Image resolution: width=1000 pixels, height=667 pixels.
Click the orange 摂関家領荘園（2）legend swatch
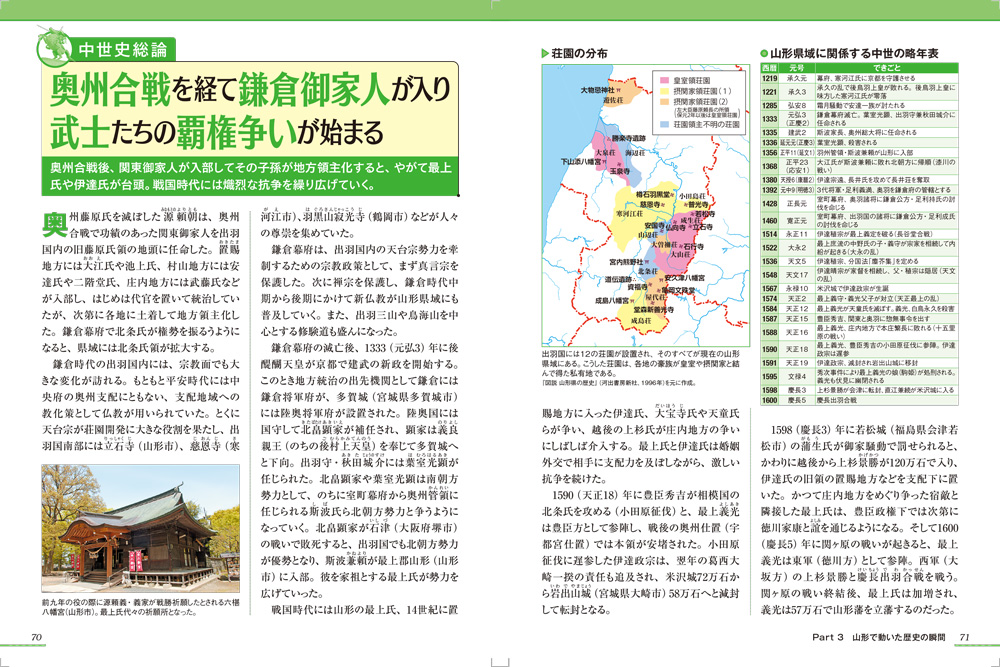[x=664, y=101]
